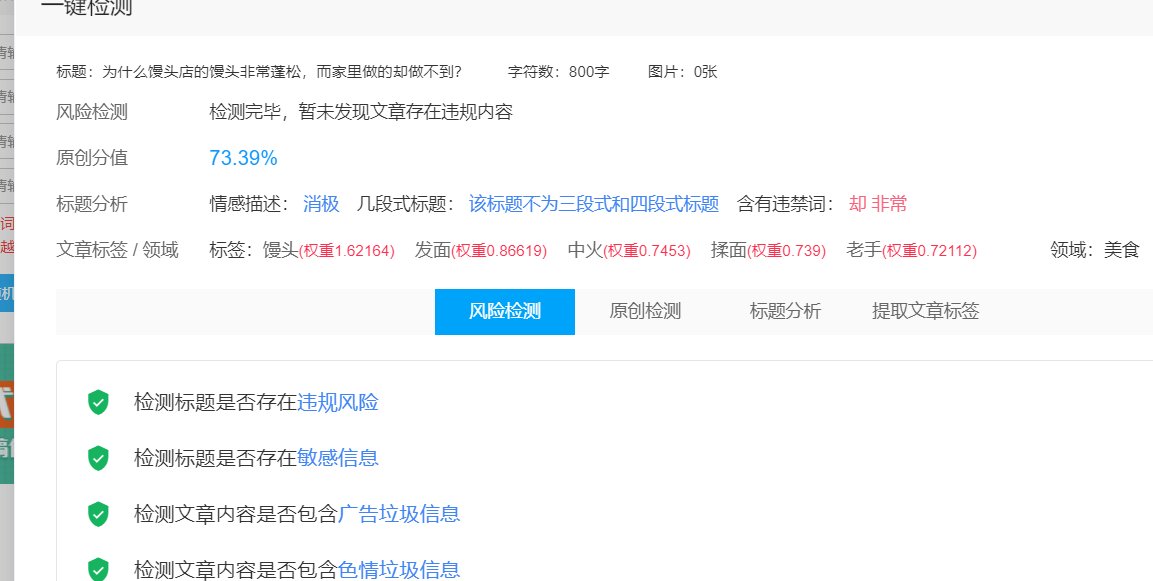This screenshot has width=1153, height=581.
Task: Open the 标题分析 tab
Action: tap(785, 311)
